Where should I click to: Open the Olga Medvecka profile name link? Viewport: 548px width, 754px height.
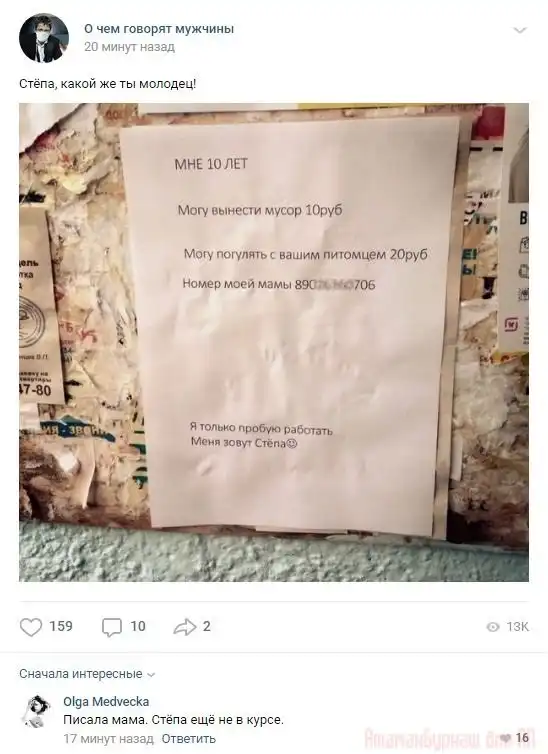pyautogui.click(x=106, y=702)
